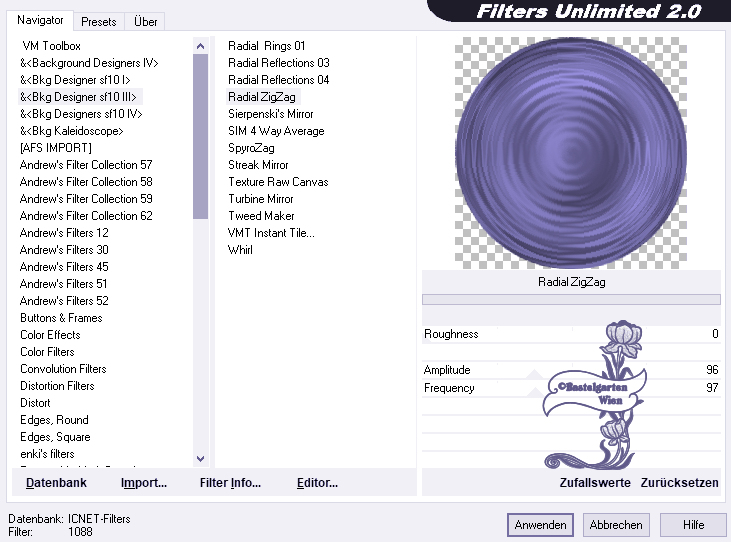731x542 pixels.
Task: Select Andrew's Filter Collection 59
Action: click(x=86, y=199)
